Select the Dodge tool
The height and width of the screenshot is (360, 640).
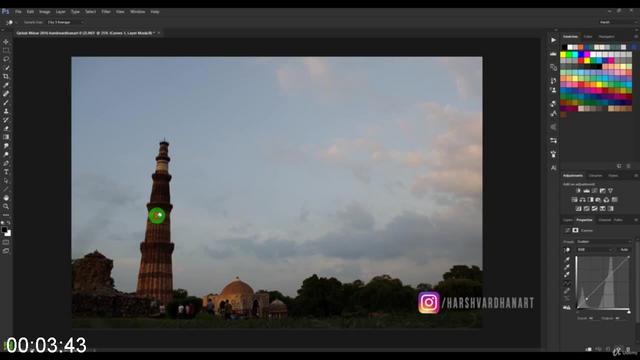coord(6,155)
